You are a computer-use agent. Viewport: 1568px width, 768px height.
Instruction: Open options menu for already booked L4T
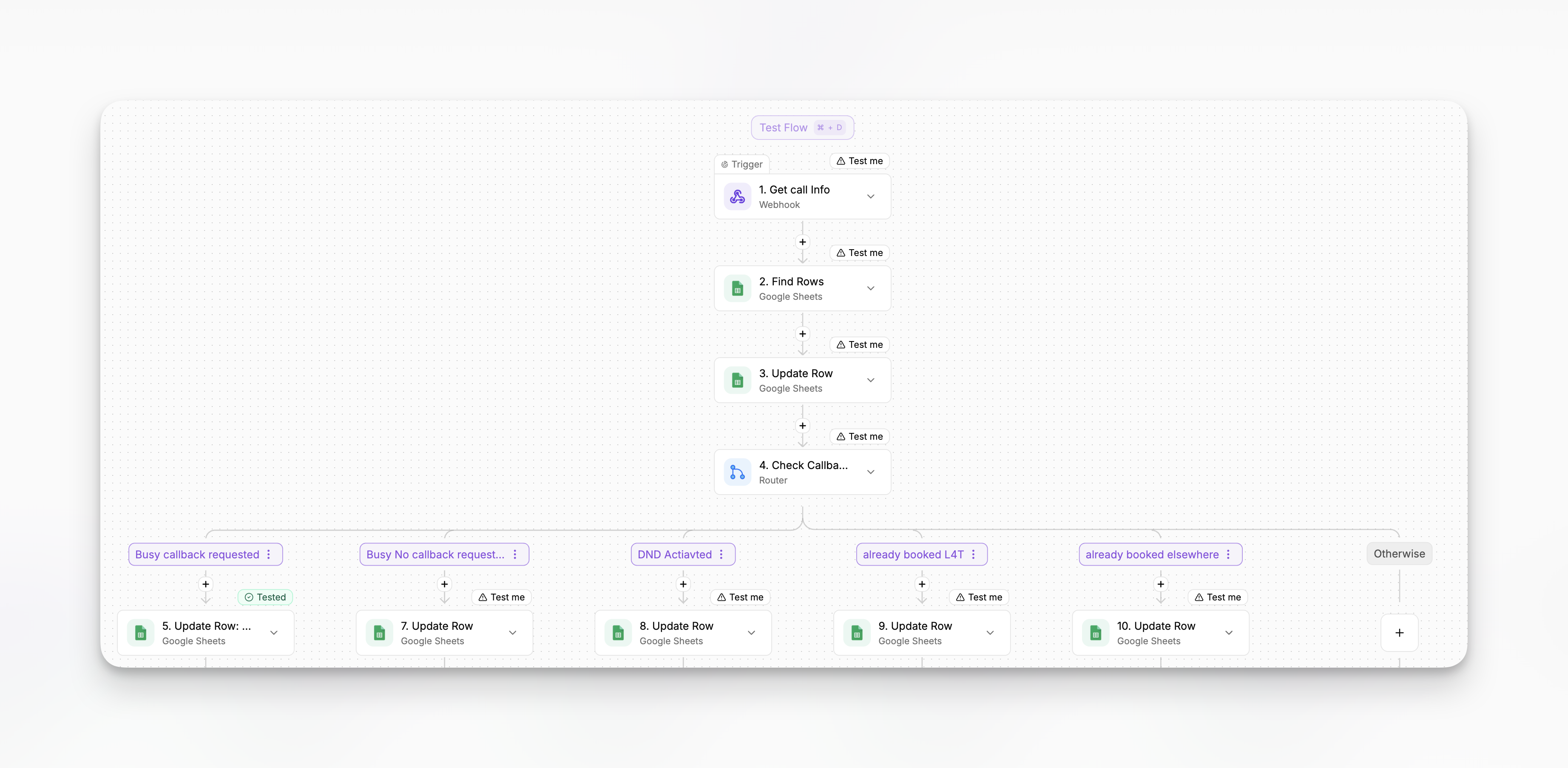tap(973, 554)
